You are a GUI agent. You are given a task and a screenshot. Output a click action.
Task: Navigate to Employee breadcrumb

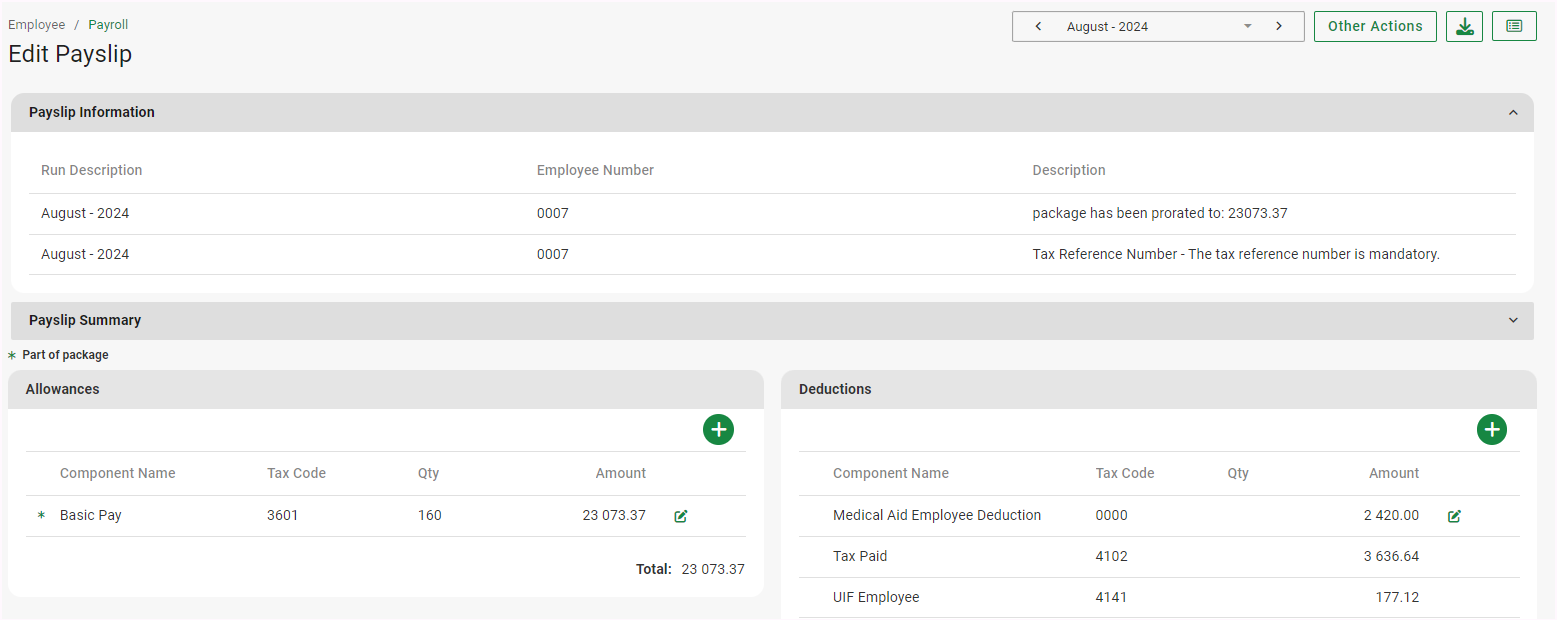[x=37, y=25]
